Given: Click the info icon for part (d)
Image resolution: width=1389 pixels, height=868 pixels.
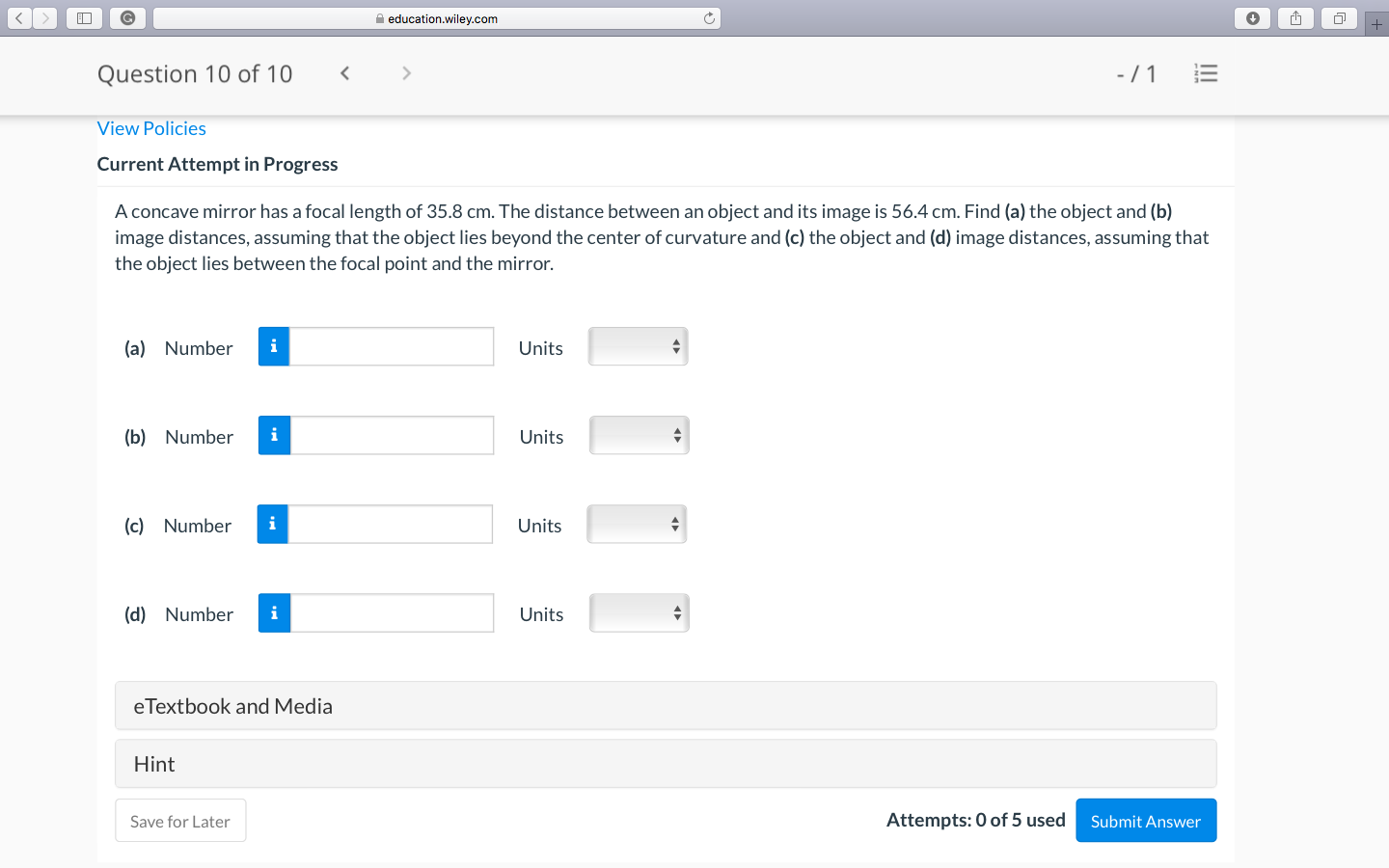Looking at the screenshot, I should click(274, 612).
